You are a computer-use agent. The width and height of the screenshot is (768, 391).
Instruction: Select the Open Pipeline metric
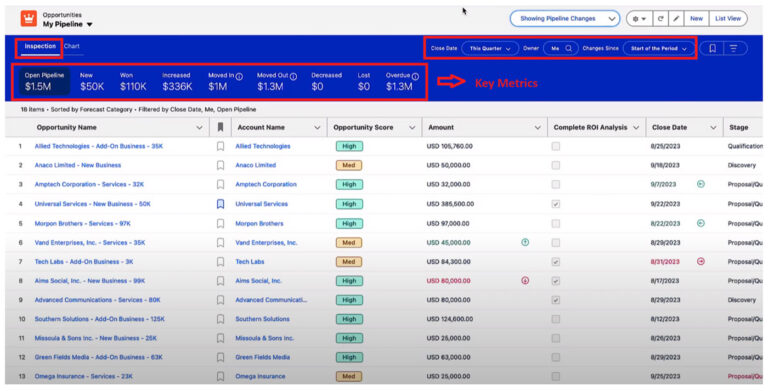(x=45, y=81)
